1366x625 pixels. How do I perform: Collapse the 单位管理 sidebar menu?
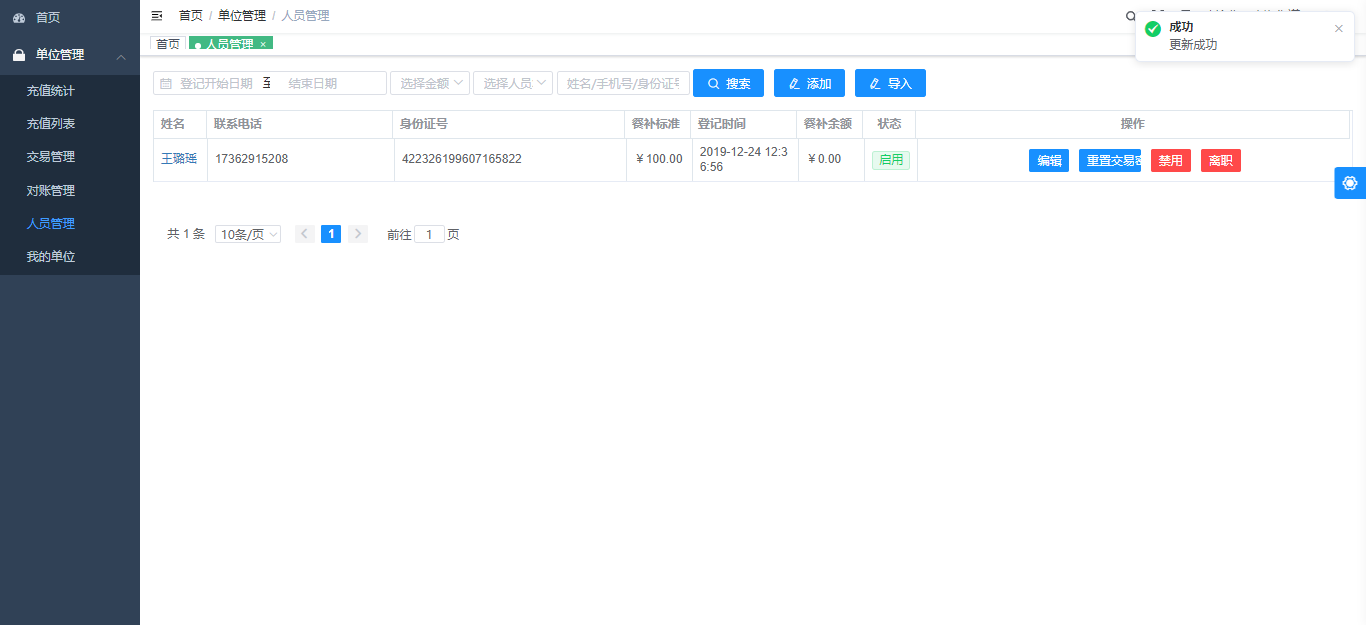coord(121,56)
